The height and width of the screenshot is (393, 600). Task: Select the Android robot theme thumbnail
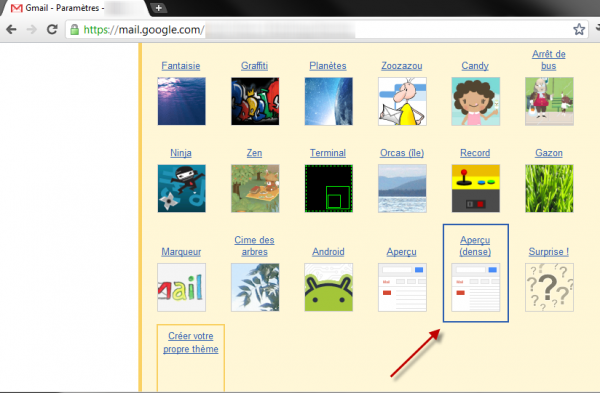tap(328, 287)
